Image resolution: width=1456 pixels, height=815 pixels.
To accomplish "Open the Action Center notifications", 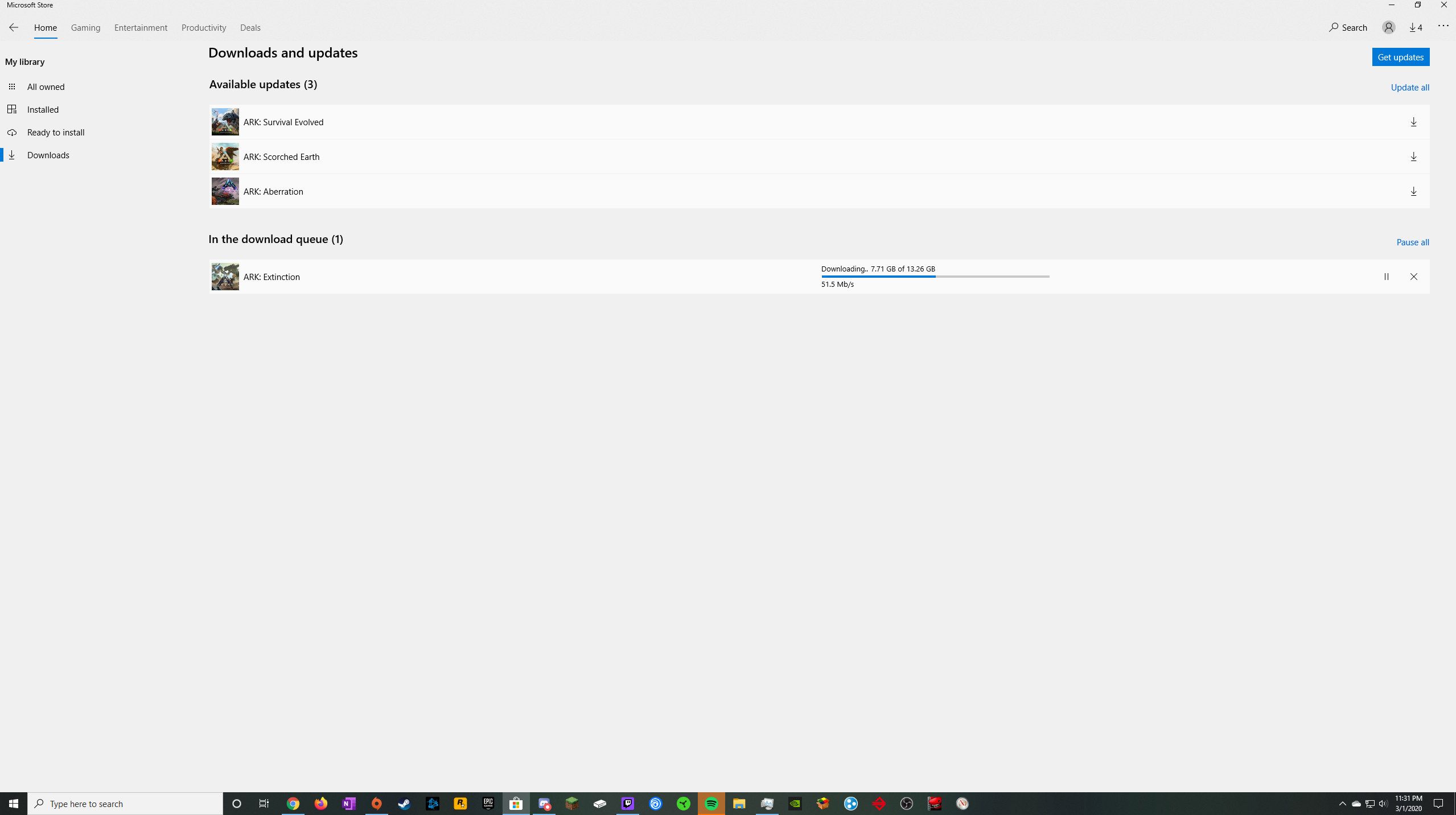I will [x=1438, y=804].
